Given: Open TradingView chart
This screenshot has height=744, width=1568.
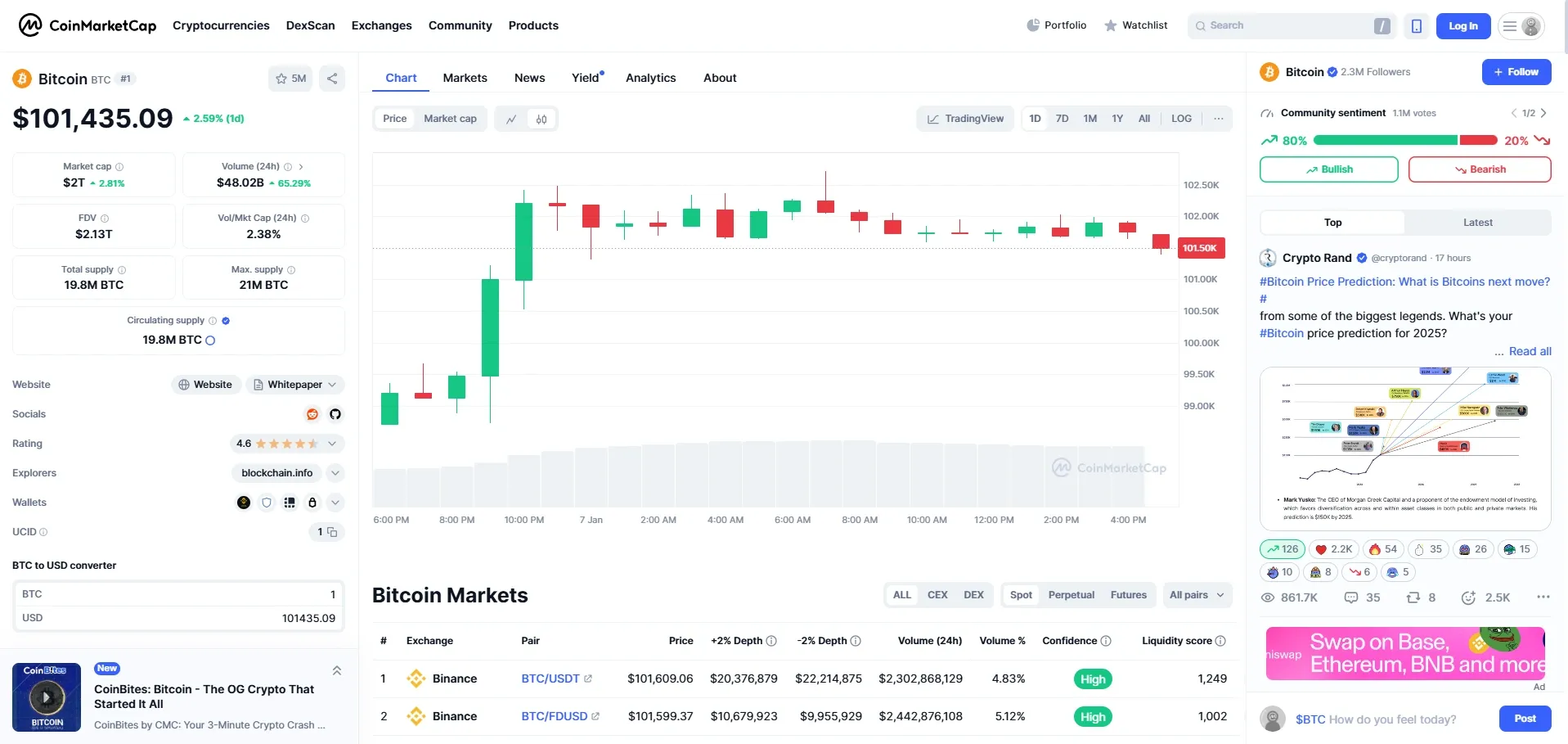Looking at the screenshot, I should (965, 119).
